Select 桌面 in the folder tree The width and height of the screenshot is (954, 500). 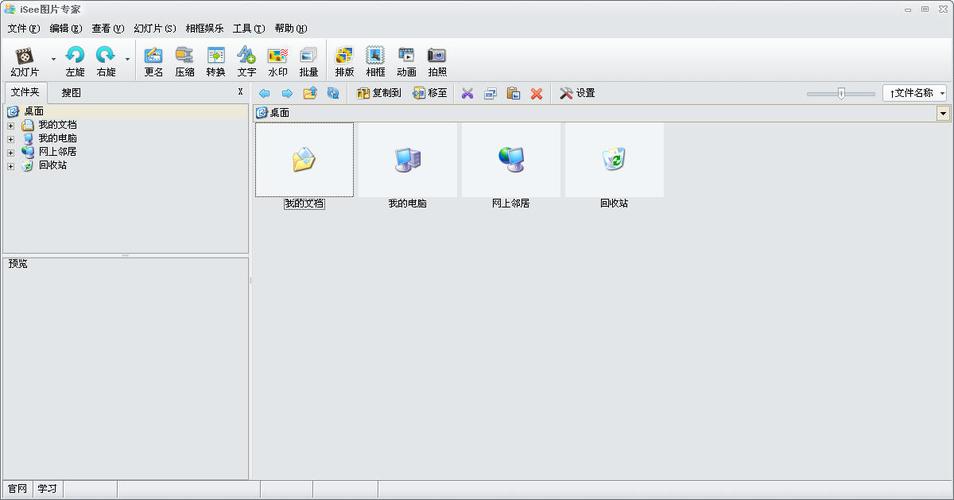[x=33, y=111]
